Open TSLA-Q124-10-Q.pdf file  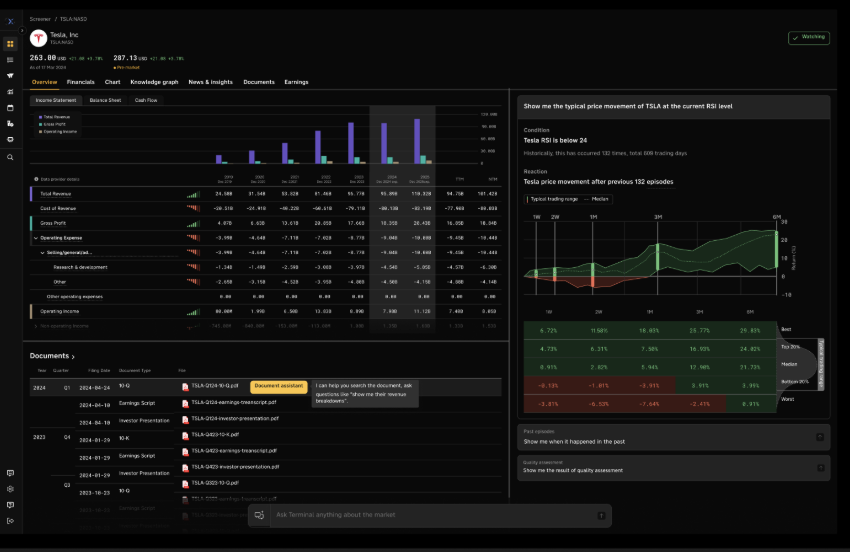coord(215,386)
